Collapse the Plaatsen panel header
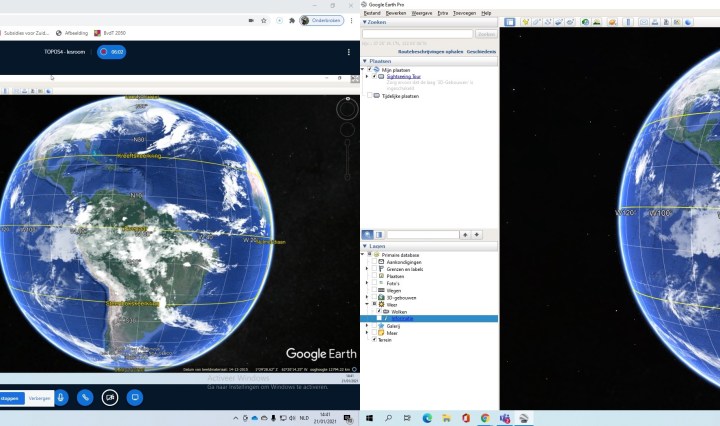The height and width of the screenshot is (426, 720). 366,60
